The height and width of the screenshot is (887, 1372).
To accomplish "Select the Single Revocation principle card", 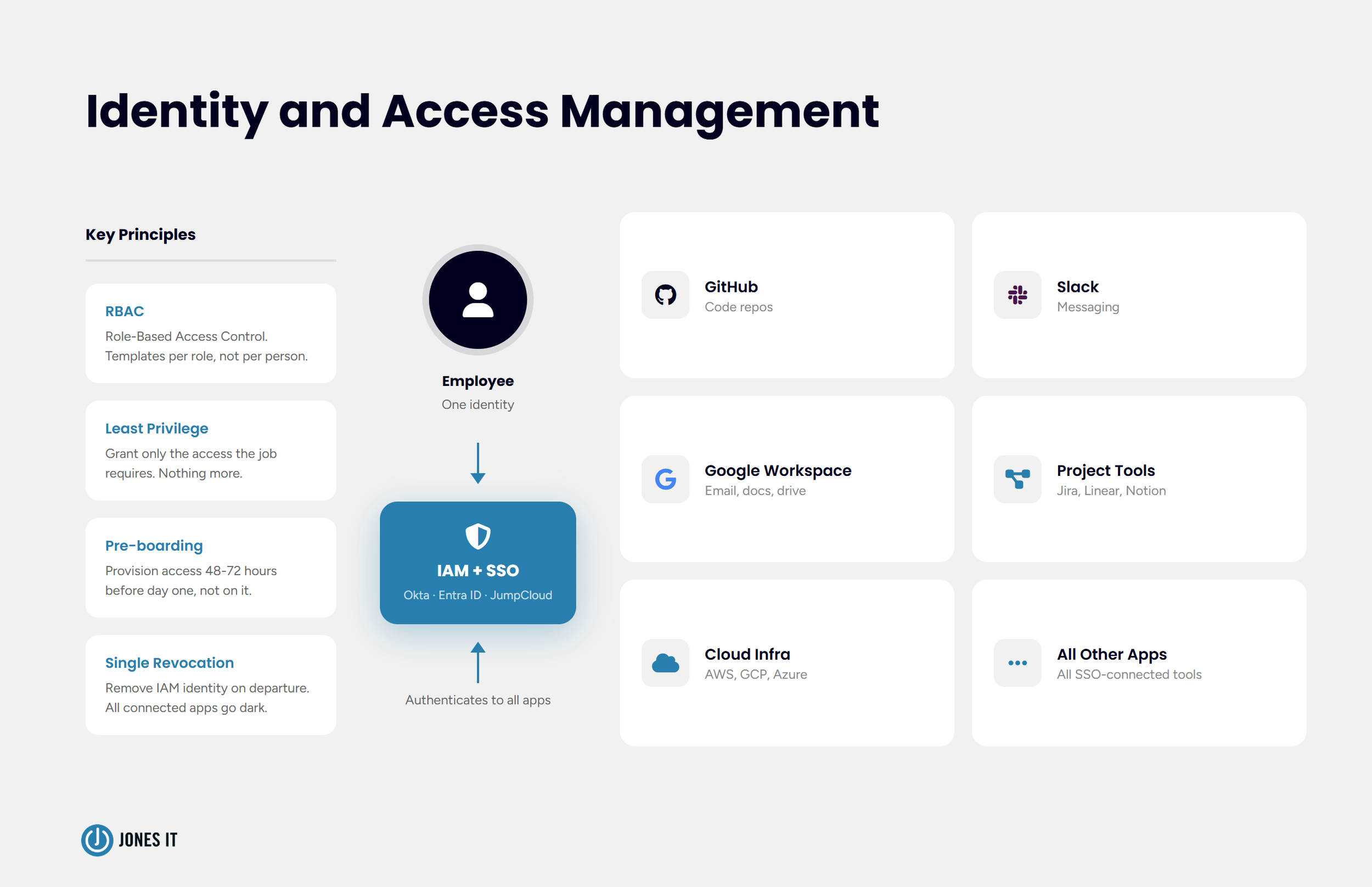I will 211,685.
